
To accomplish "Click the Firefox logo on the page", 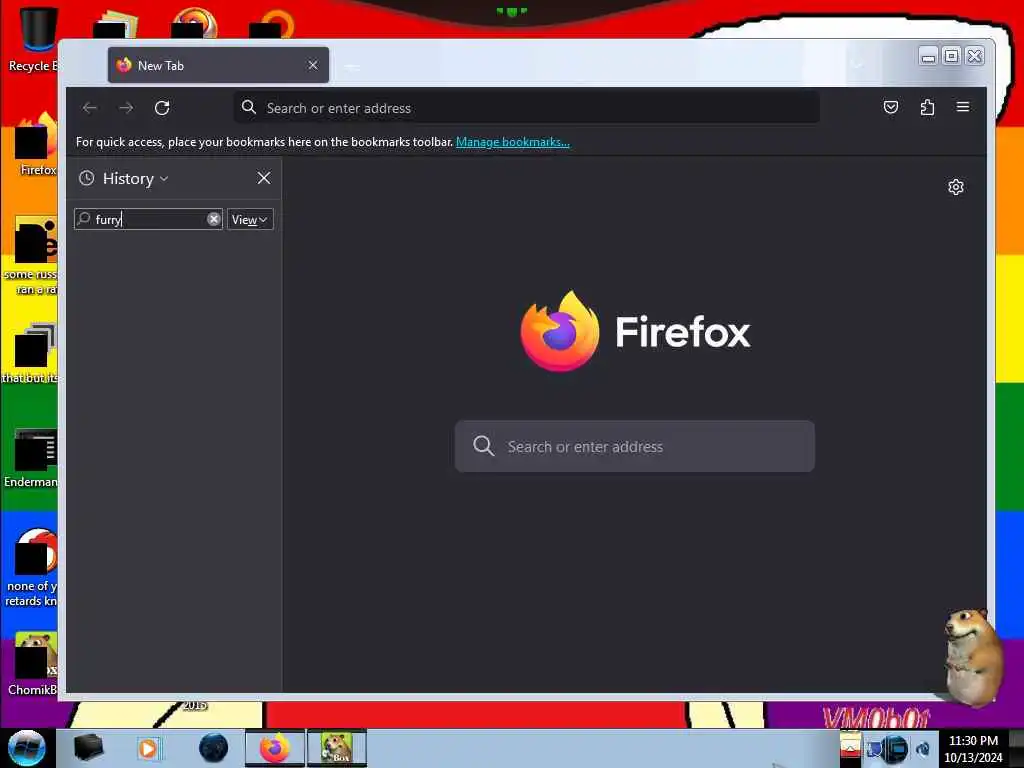I will pyautogui.click(x=559, y=331).
